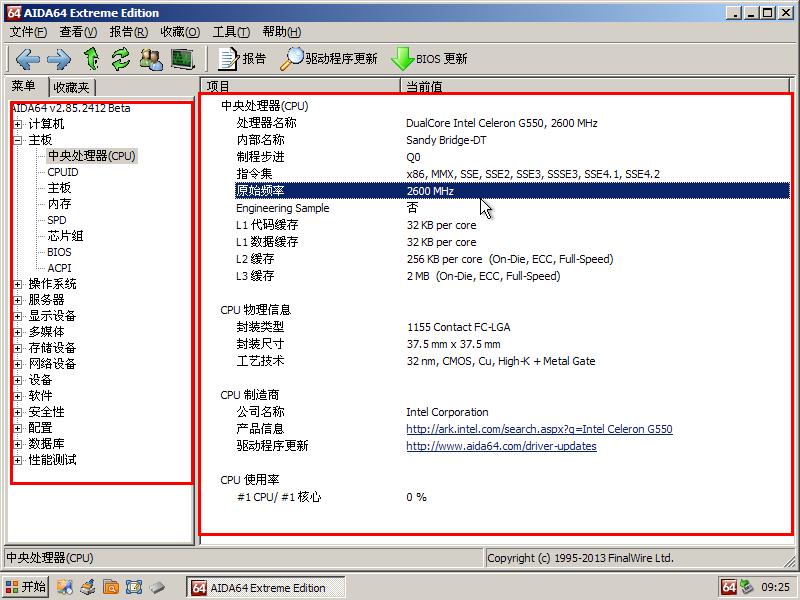Expand the 网络设备 tree node

click(x=18, y=364)
